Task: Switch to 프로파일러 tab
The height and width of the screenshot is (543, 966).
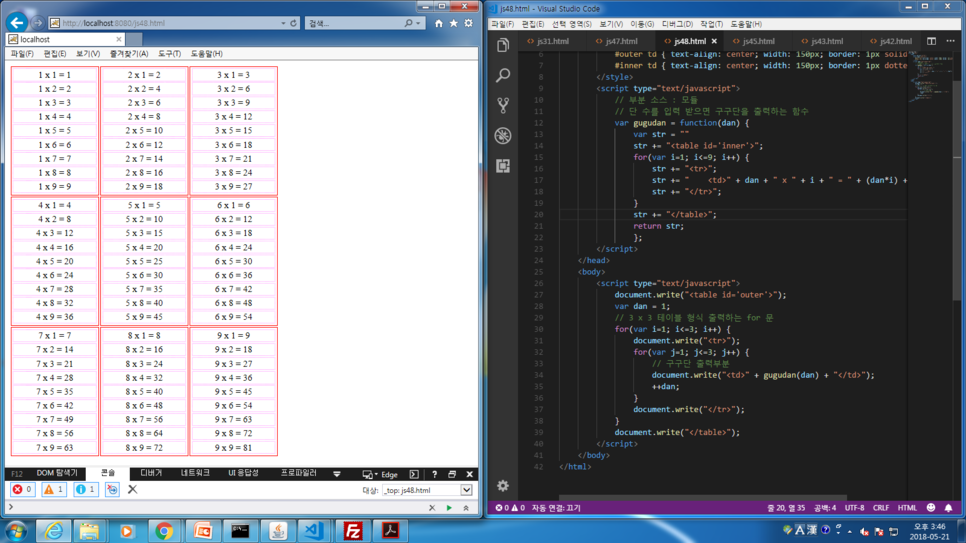Action: pyautogui.click(x=298, y=473)
